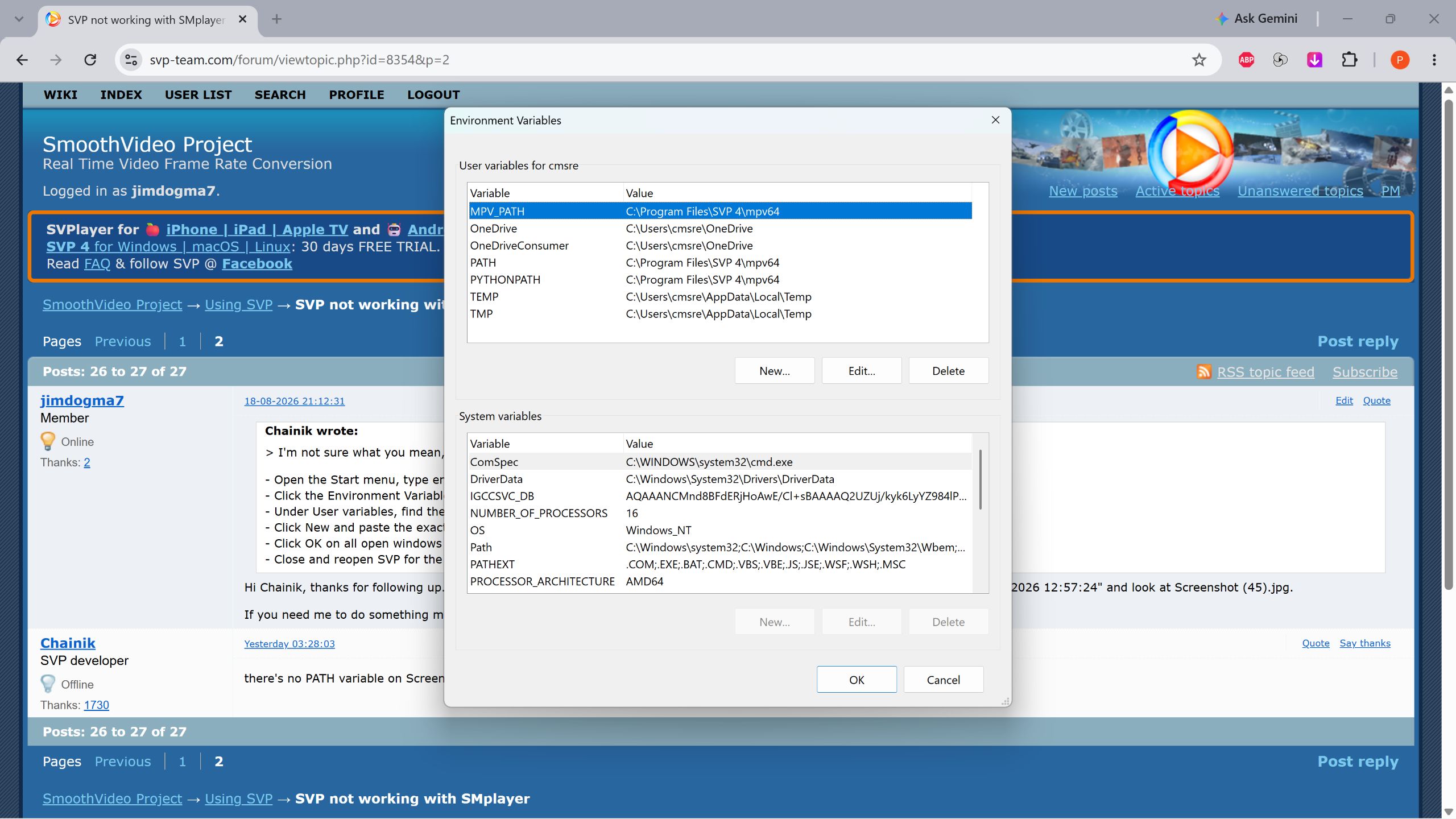The image size is (1456, 819).
Task: Open the SEARCH menu item
Action: point(280,95)
